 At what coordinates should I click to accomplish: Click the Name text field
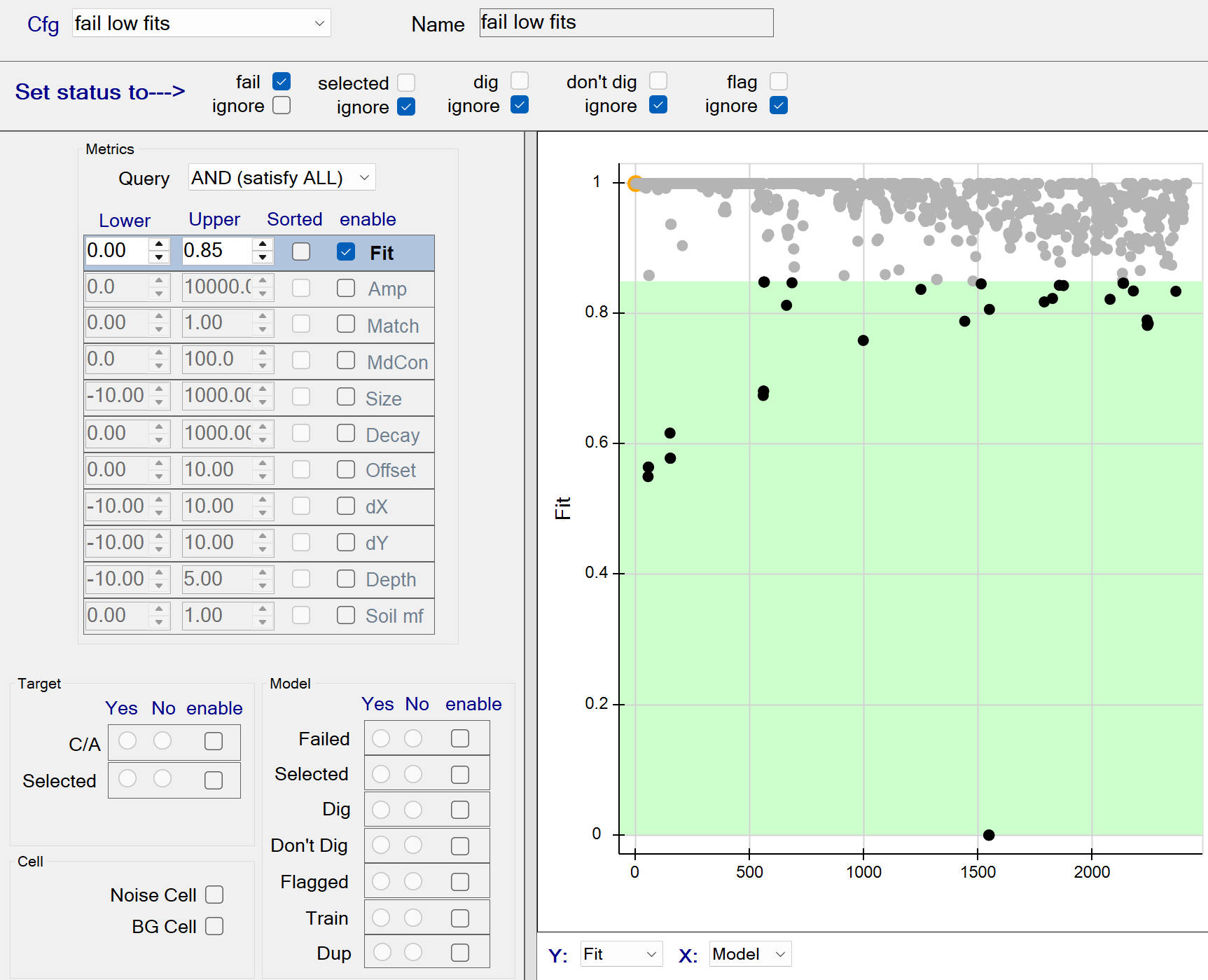point(626,23)
